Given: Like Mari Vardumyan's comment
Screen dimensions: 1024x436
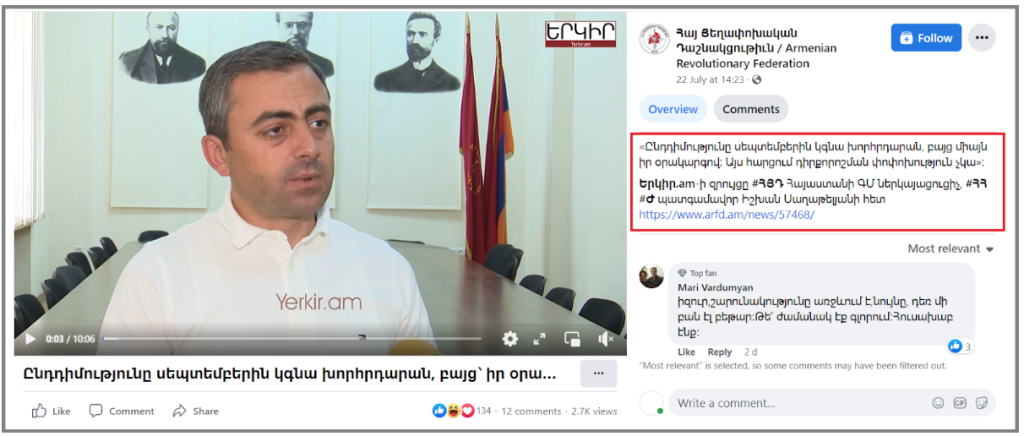Looking at the screenshot, I should click(x=686, y=352).
